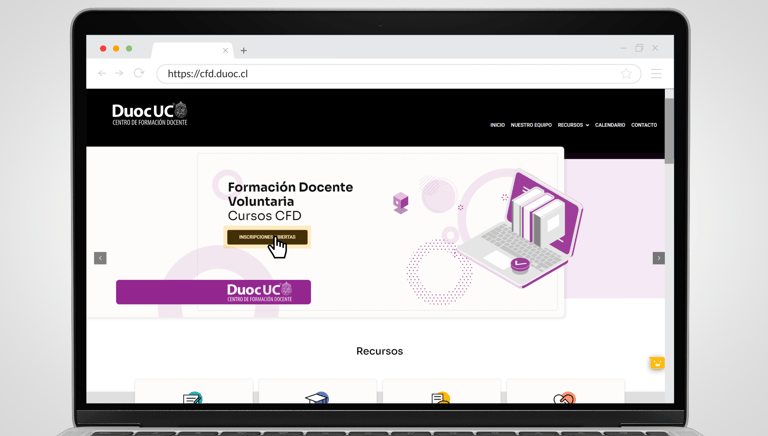
Task: Go back with browser back arrow
Action: tap(102, 73)
